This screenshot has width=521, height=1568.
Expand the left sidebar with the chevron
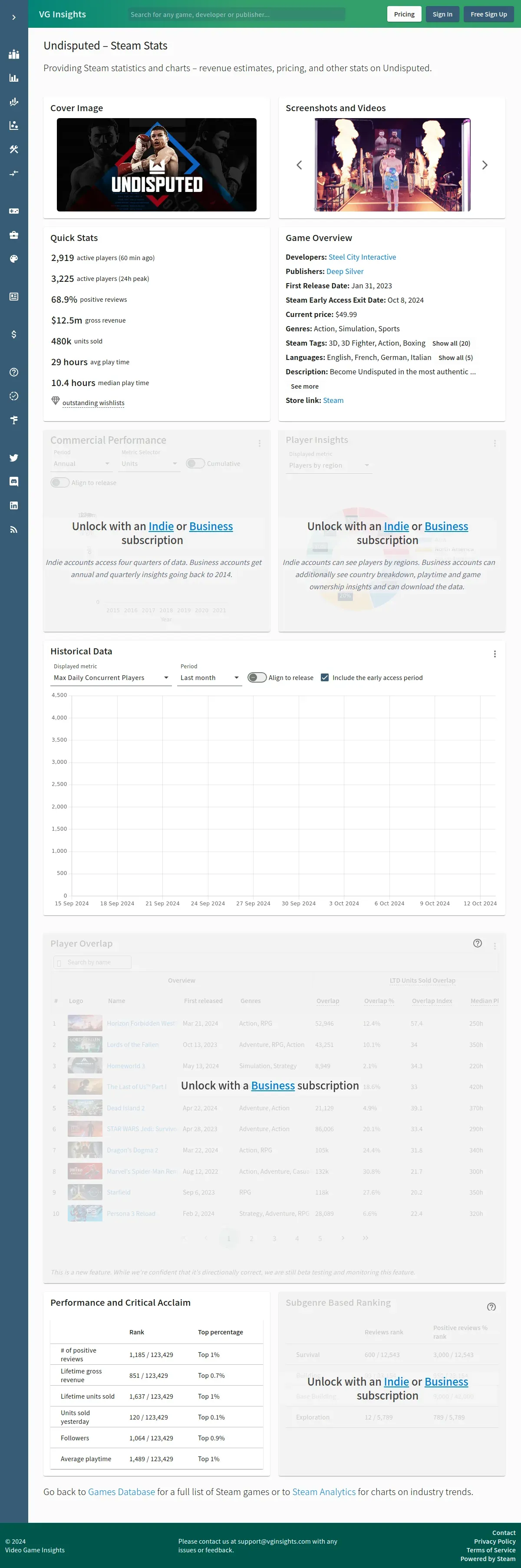tap(14, 18)
